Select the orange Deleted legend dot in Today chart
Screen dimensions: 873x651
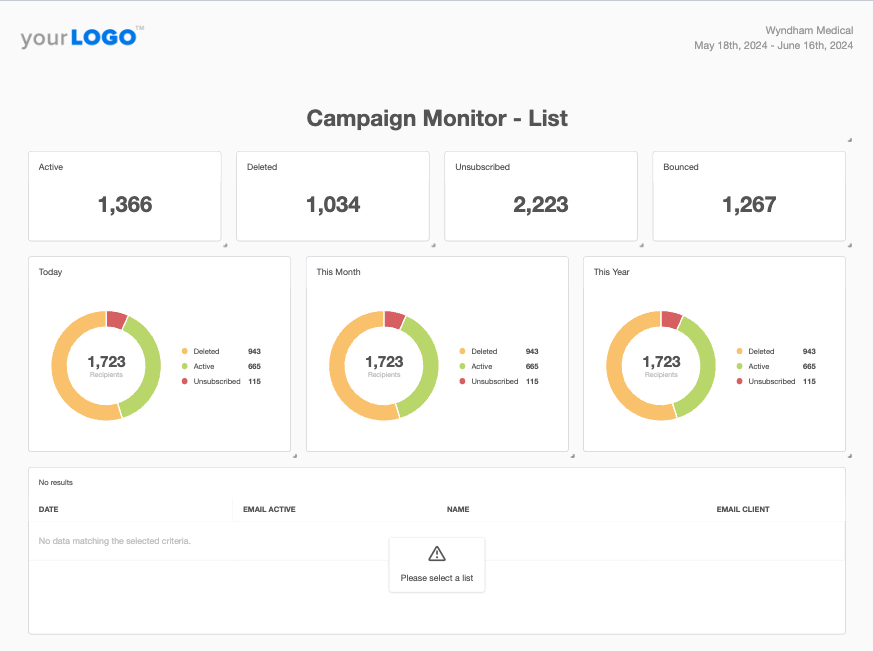pyautogui.click(x=185, y=352)
